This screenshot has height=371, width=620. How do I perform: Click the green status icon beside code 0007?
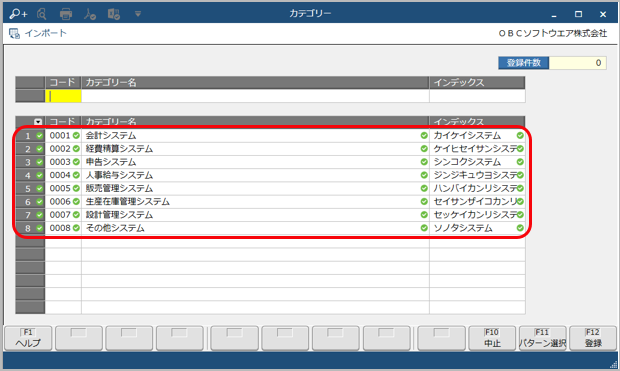76,215
